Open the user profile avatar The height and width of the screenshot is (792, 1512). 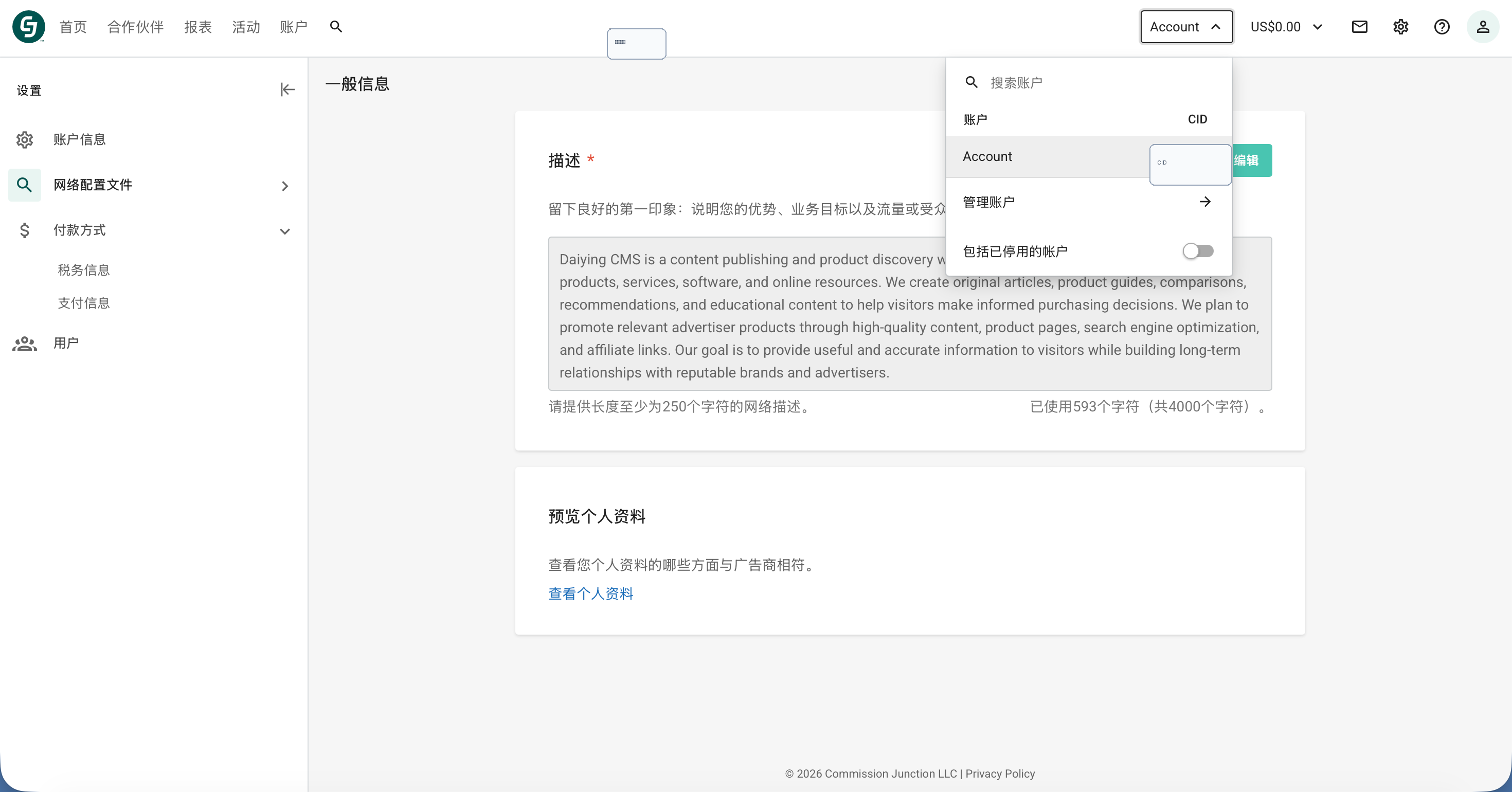click(1483, 26)
